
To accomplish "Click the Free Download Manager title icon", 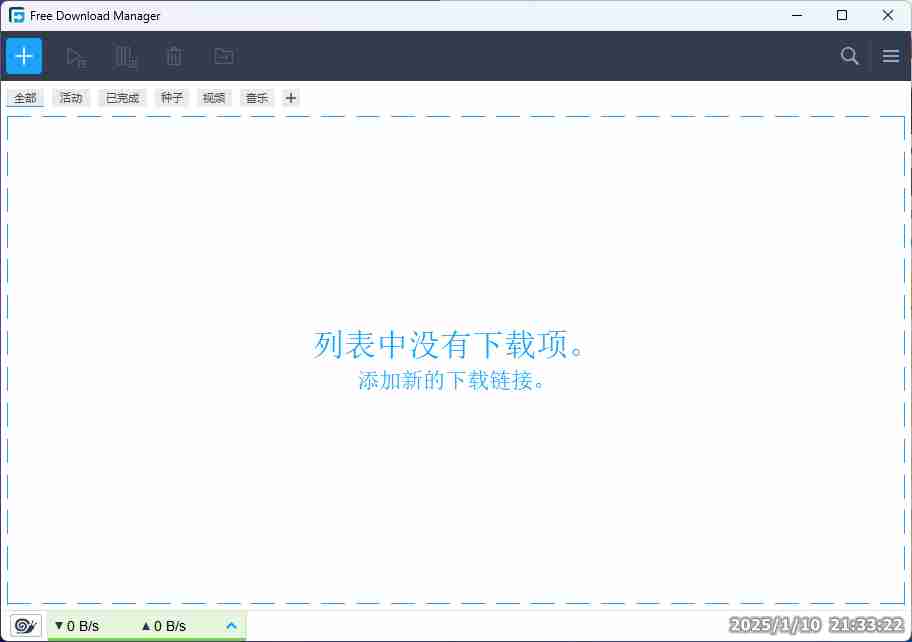I will click(17, 15).
